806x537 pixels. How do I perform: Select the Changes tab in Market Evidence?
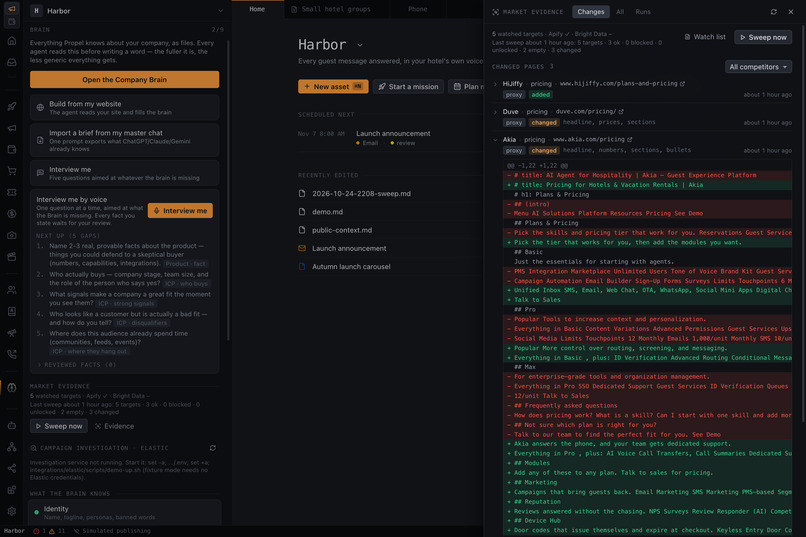click(x=591, y=12)
